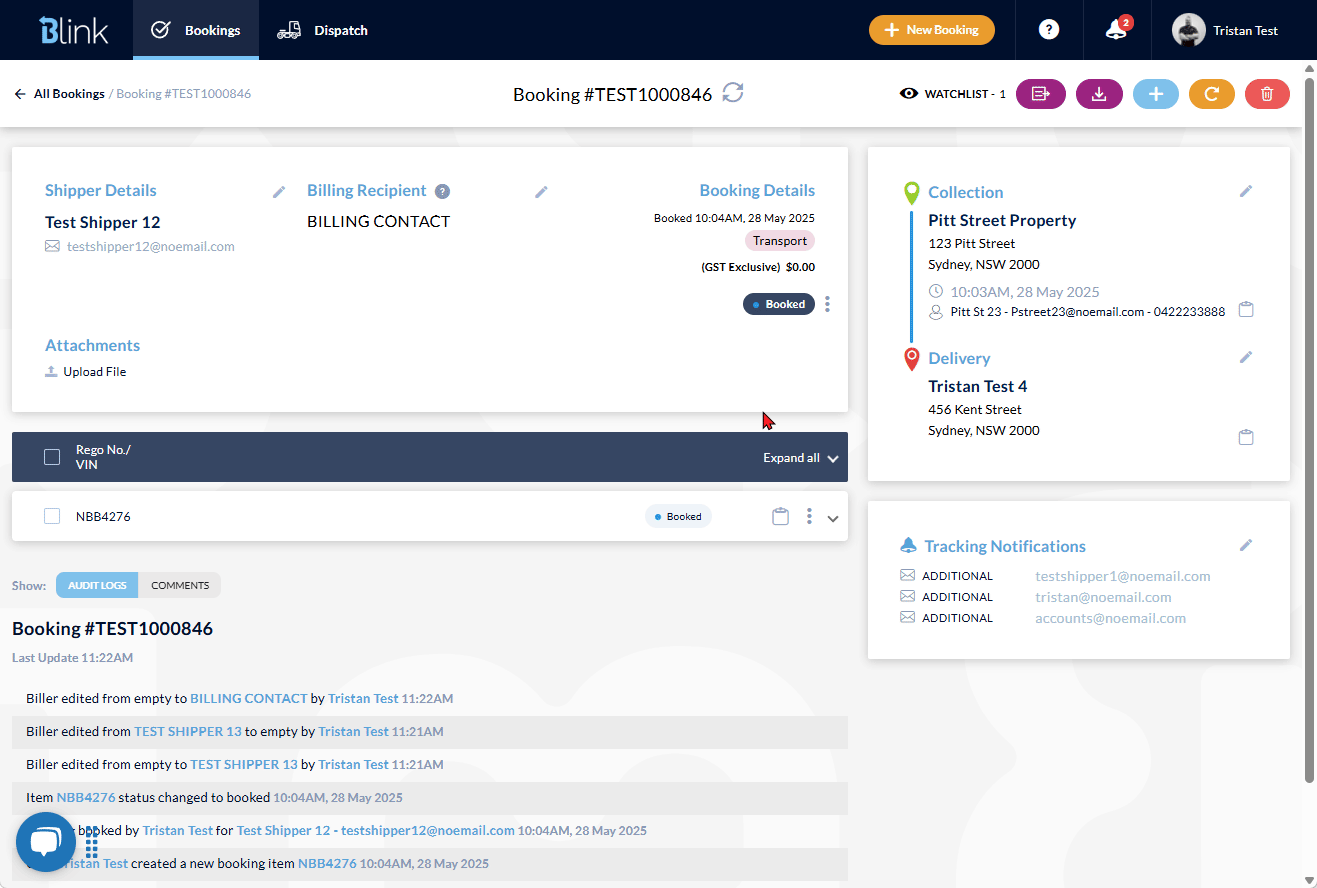This screenshot has width=1317, height=888.
Task: Click the red delete booking button
Action: pos(1267,94)
